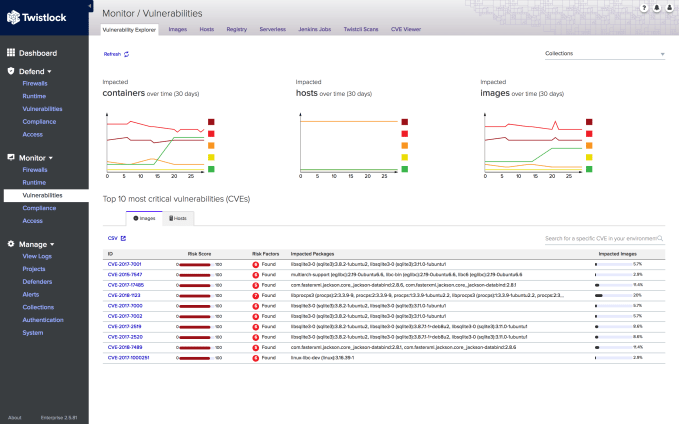The image size is (679, 424).
Task: Open the CVE-2018-1123 link
Action: (x=125, y=296)
